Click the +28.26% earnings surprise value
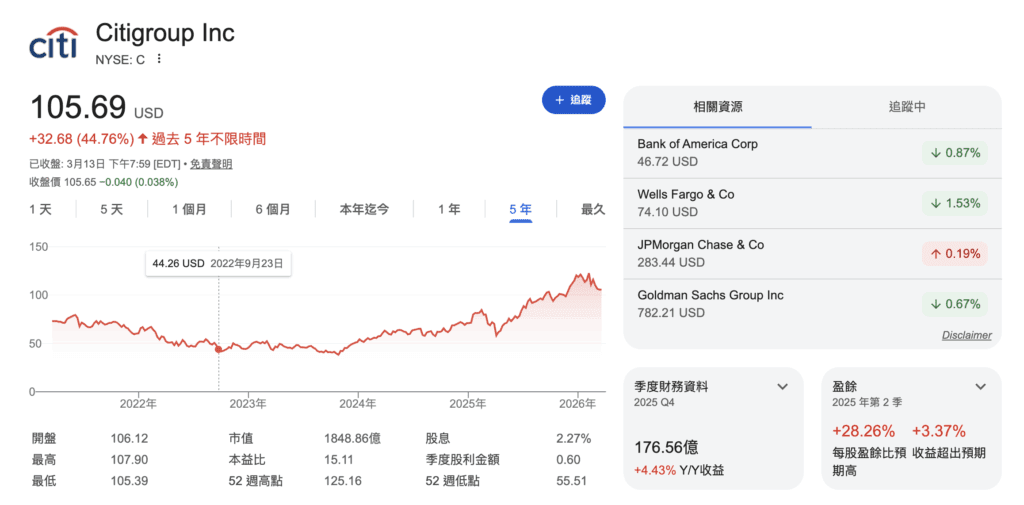The width and height of the screenshot is (1024, 505). click(x=863, y=431)
